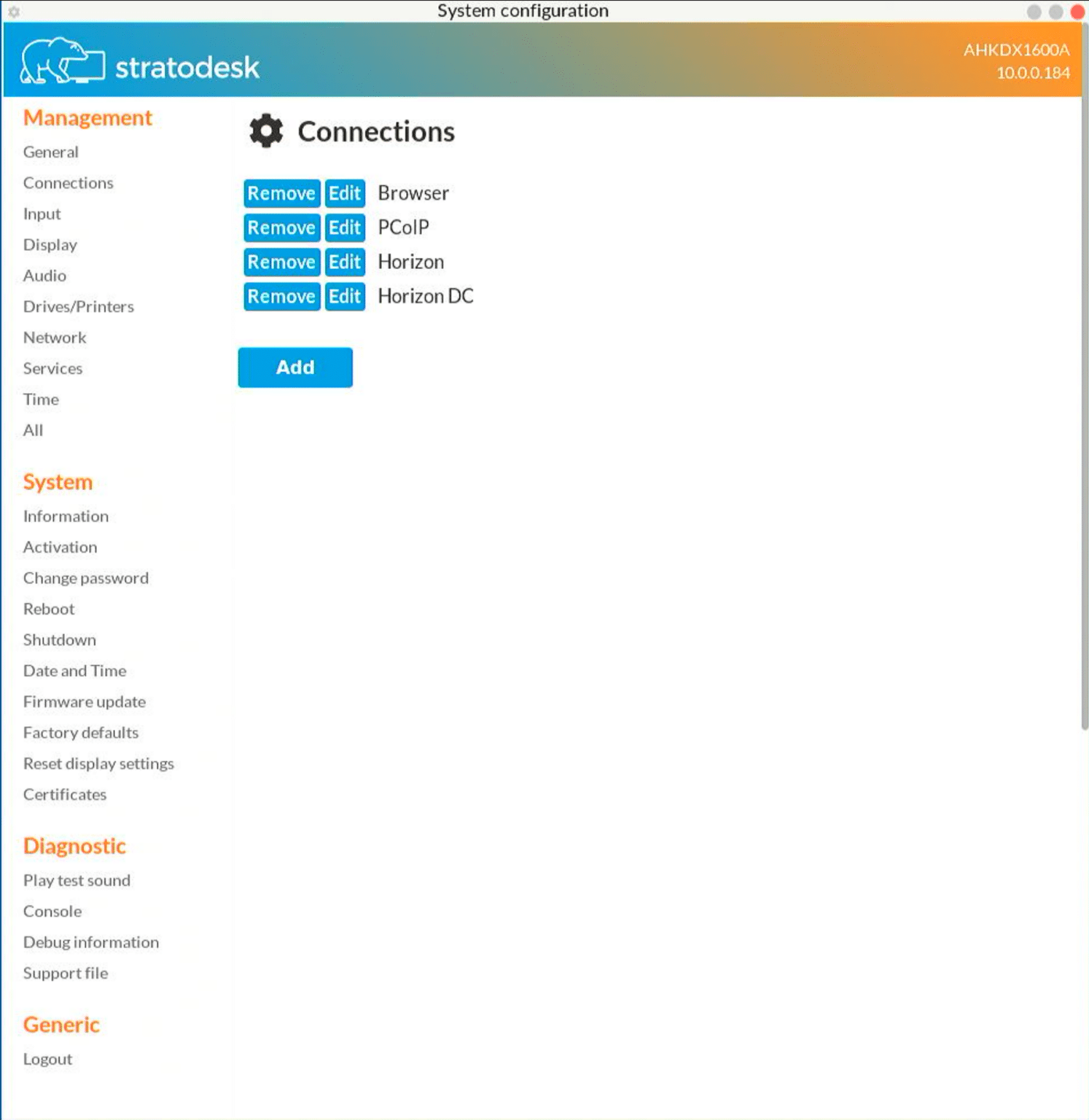The image size is (1089, 1120).
Task: Select Support file
Action: [x=66, y=973]
